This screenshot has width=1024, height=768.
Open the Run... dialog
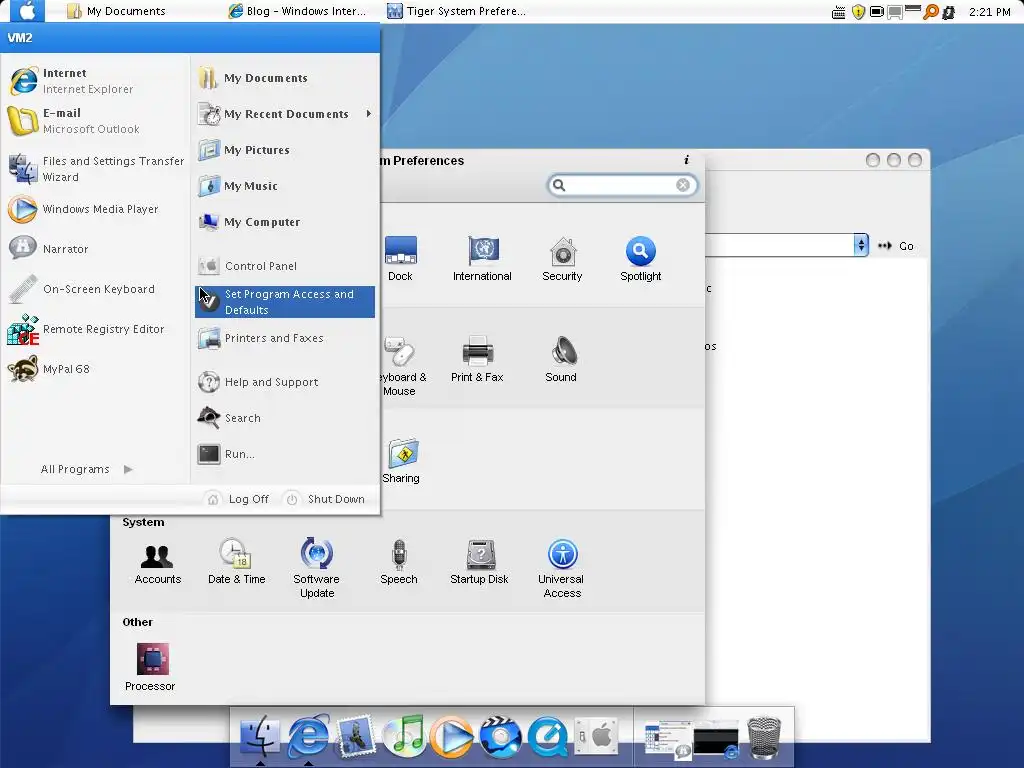tap(285, 454)
